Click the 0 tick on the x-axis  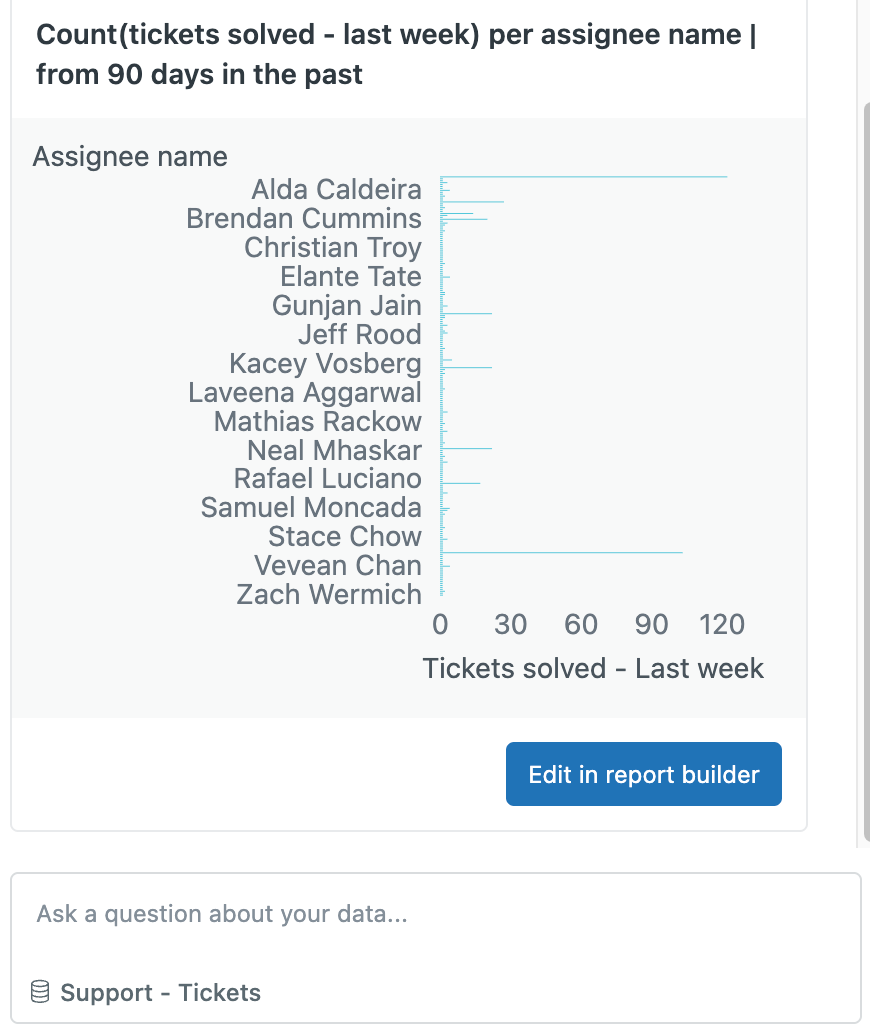tap(440, 625)
